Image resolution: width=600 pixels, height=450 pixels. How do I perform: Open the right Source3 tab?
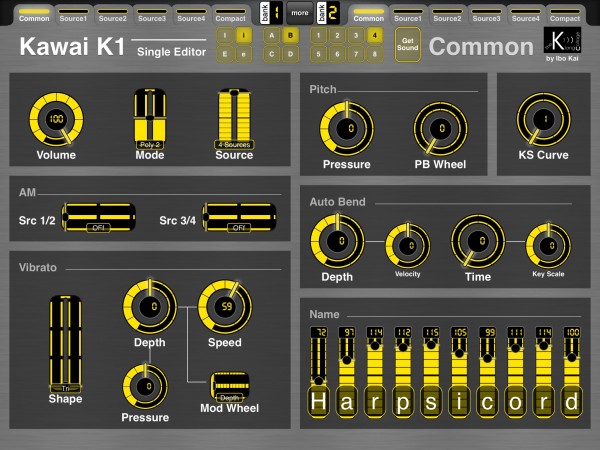pyautogui.click(x=486, y=15)
